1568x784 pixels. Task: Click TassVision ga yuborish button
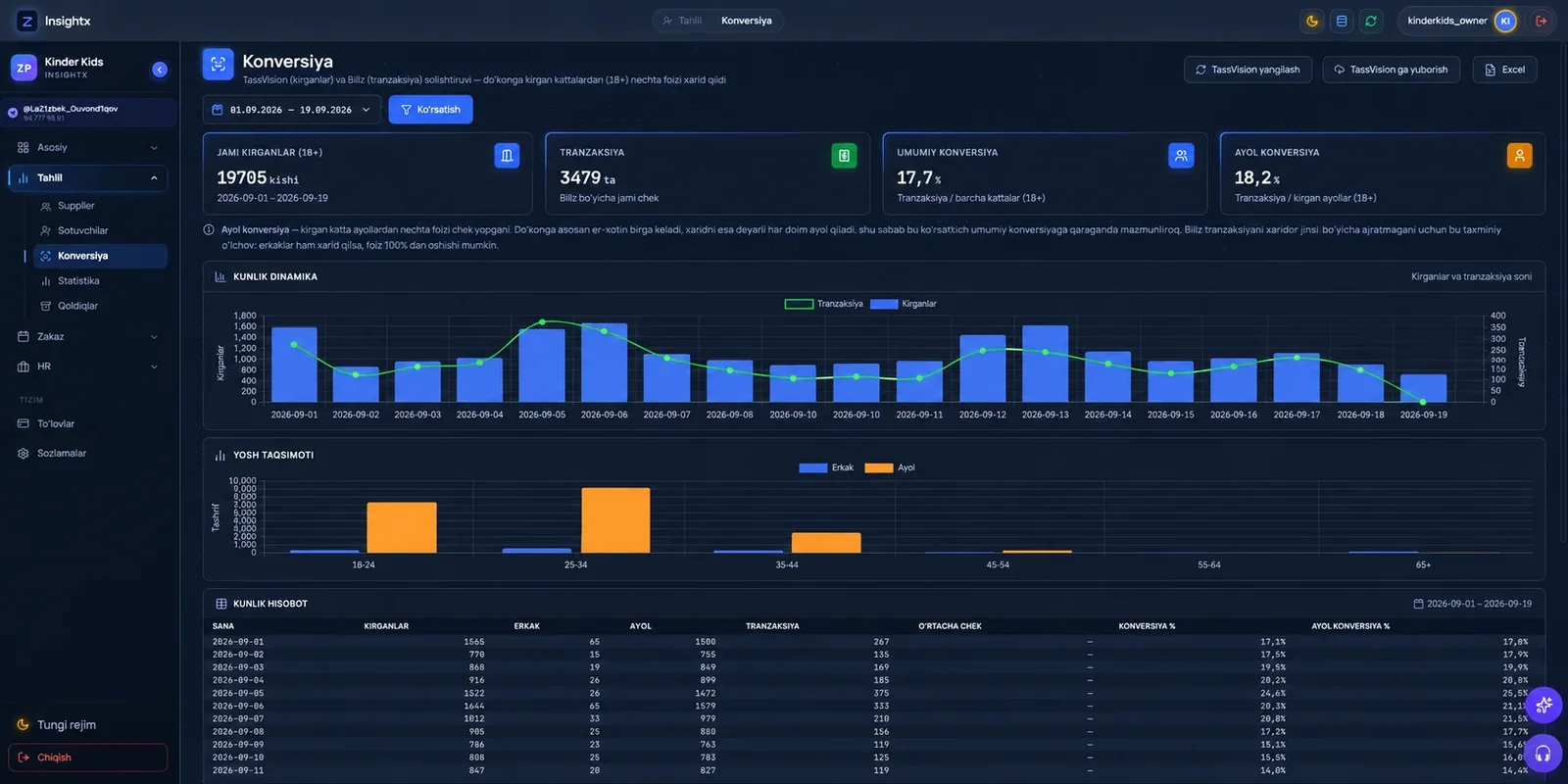pyautogui.click(x=1391, y=70)
